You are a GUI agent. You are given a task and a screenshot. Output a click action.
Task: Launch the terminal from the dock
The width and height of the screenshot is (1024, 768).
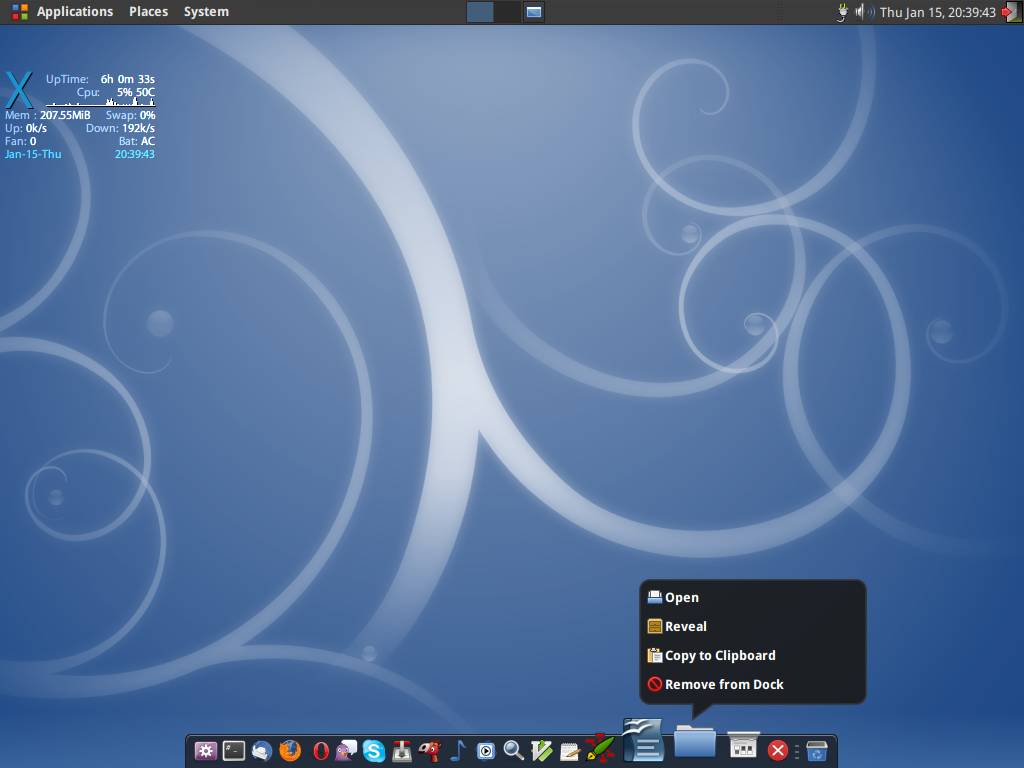tap(234, 751)
